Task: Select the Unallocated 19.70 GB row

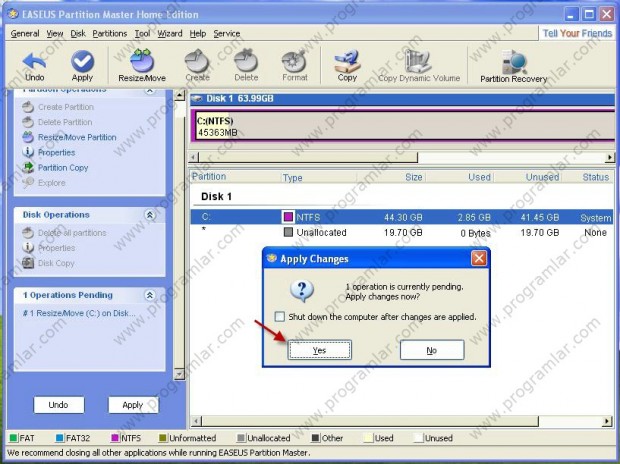Action: [402, 232]
